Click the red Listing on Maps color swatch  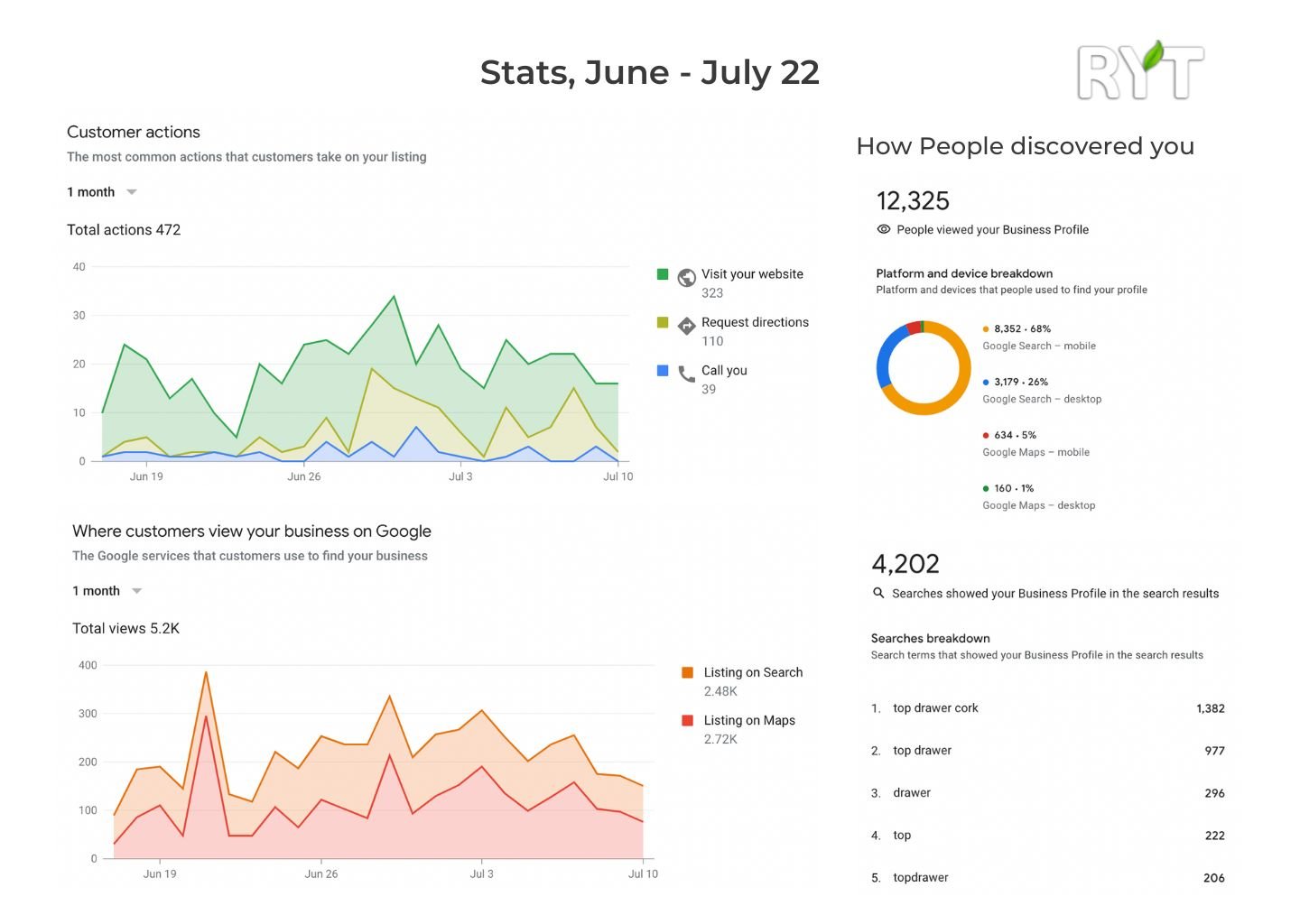tap(687, 720)
